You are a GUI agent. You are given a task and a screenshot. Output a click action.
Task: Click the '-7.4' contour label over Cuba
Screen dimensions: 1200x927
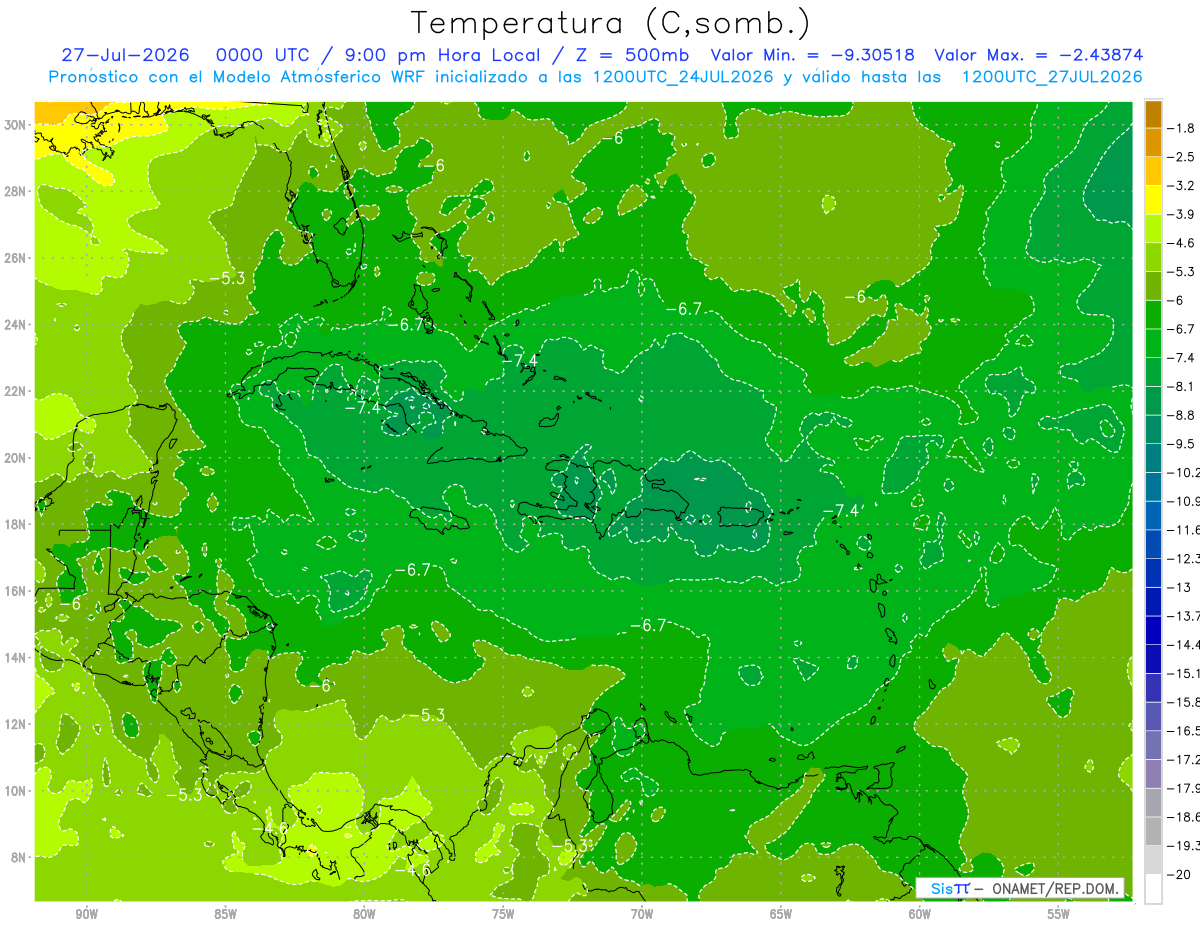click(362, 408)
